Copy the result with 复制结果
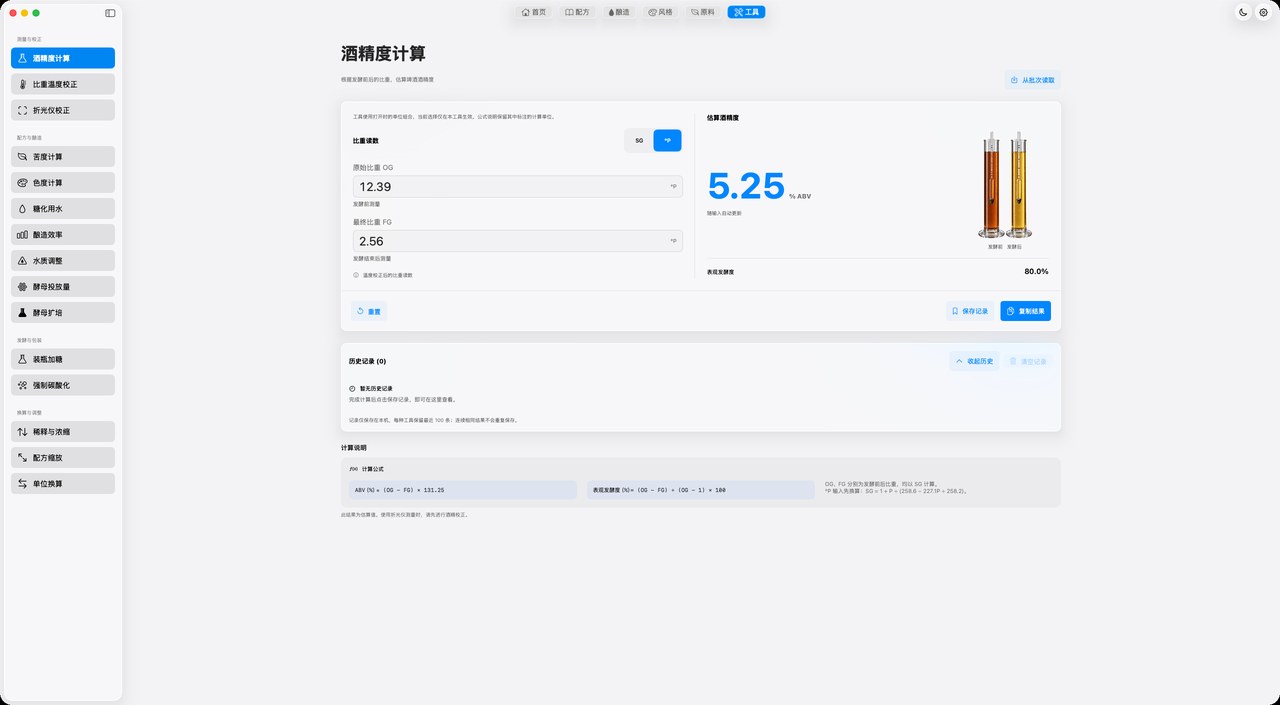The height and width of the screenshot is (705, 1280). pyautogui.click(x=1026, y=311)
